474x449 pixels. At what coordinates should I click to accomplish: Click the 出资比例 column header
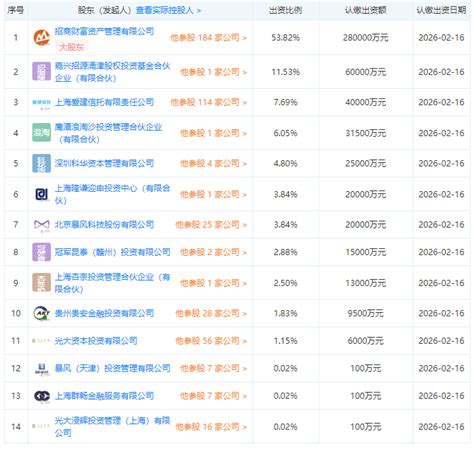(x=285, y=10)
